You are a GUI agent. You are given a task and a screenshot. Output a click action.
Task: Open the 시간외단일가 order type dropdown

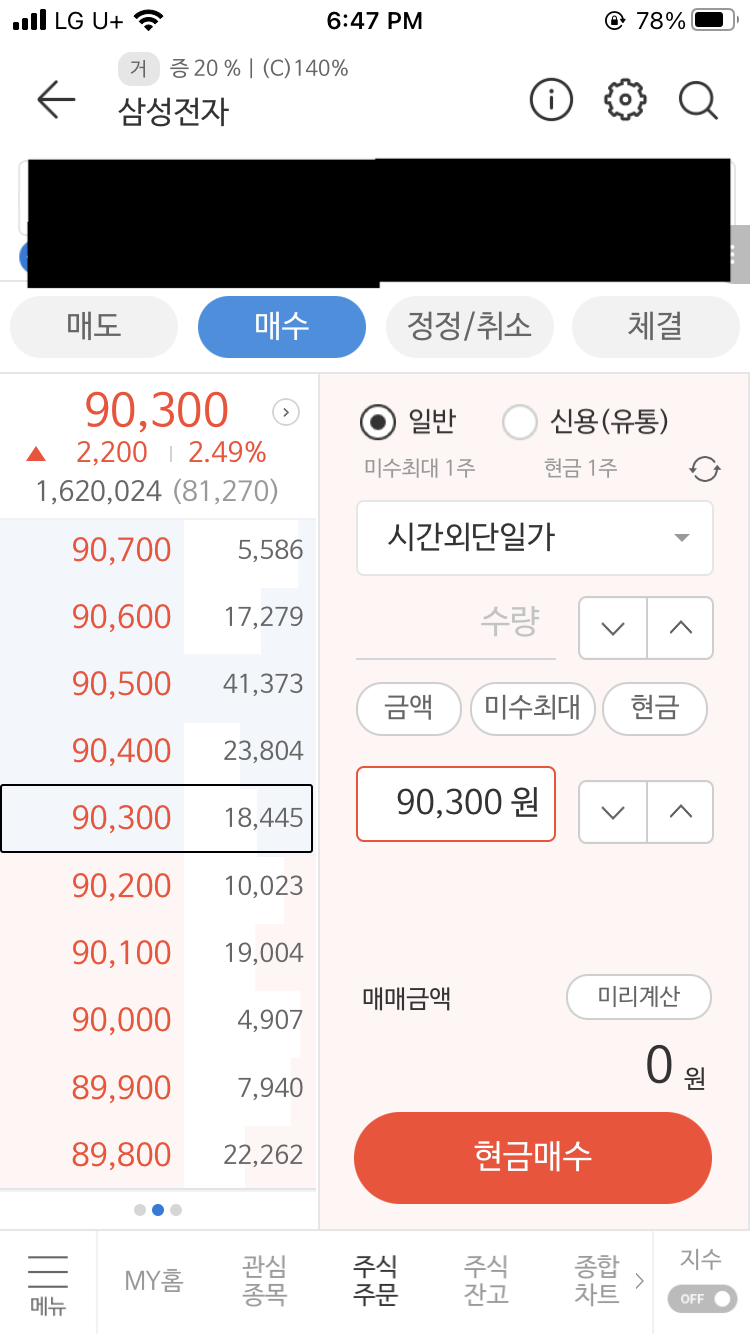click(534, 538)
